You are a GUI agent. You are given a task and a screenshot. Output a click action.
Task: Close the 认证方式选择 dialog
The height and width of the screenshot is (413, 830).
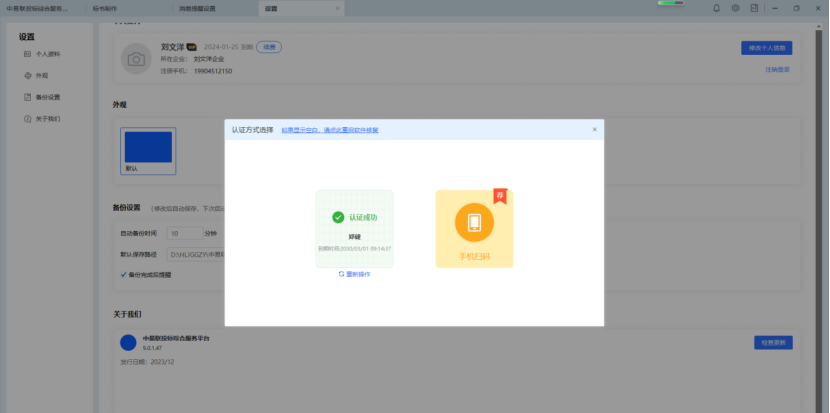coord(594,129)
